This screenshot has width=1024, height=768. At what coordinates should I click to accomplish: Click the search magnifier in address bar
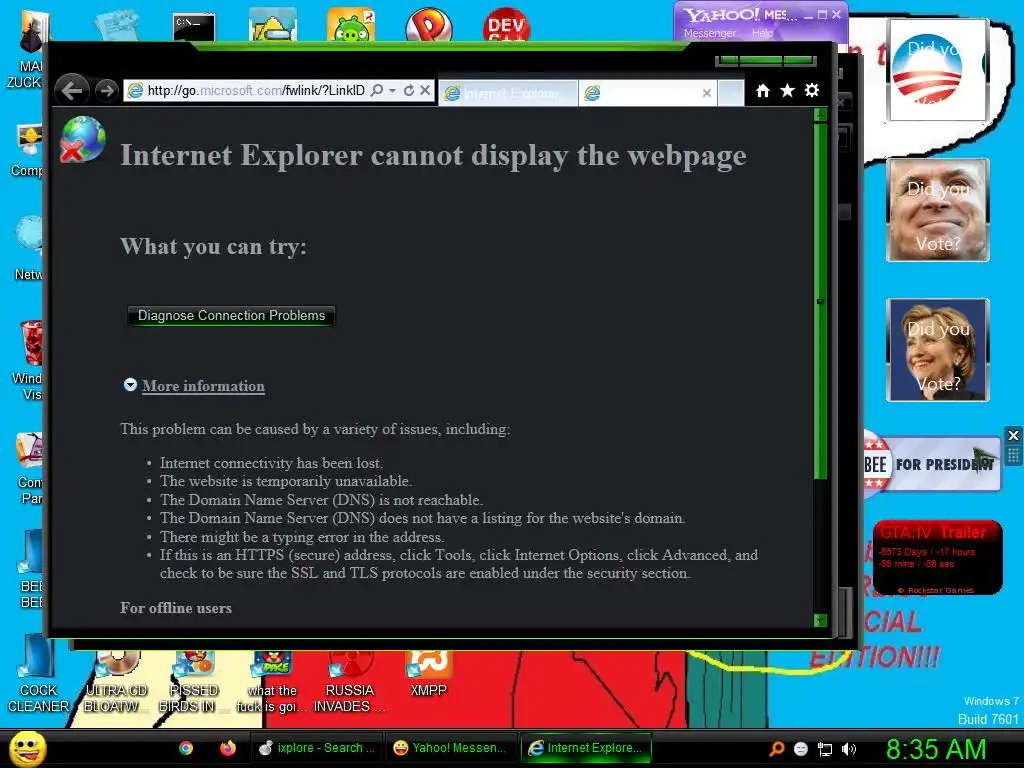(x=377, y=90)
